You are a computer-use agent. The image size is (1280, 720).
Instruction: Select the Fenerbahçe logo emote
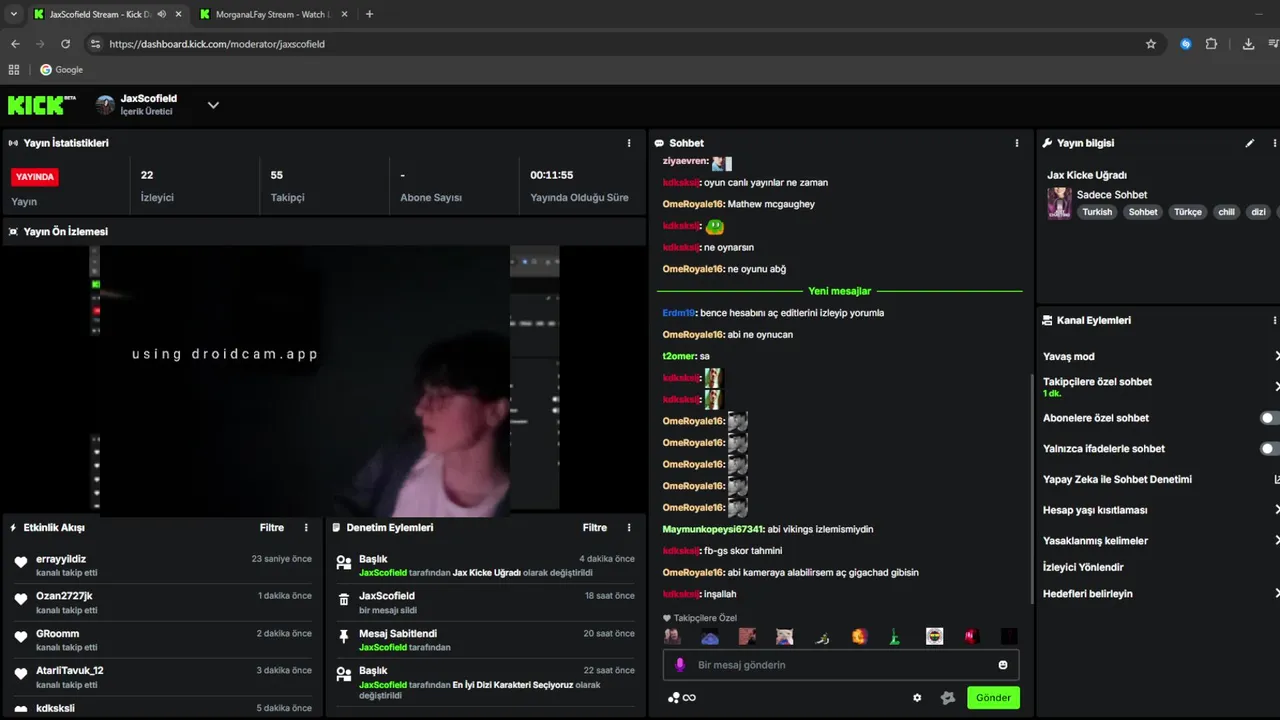934,636
